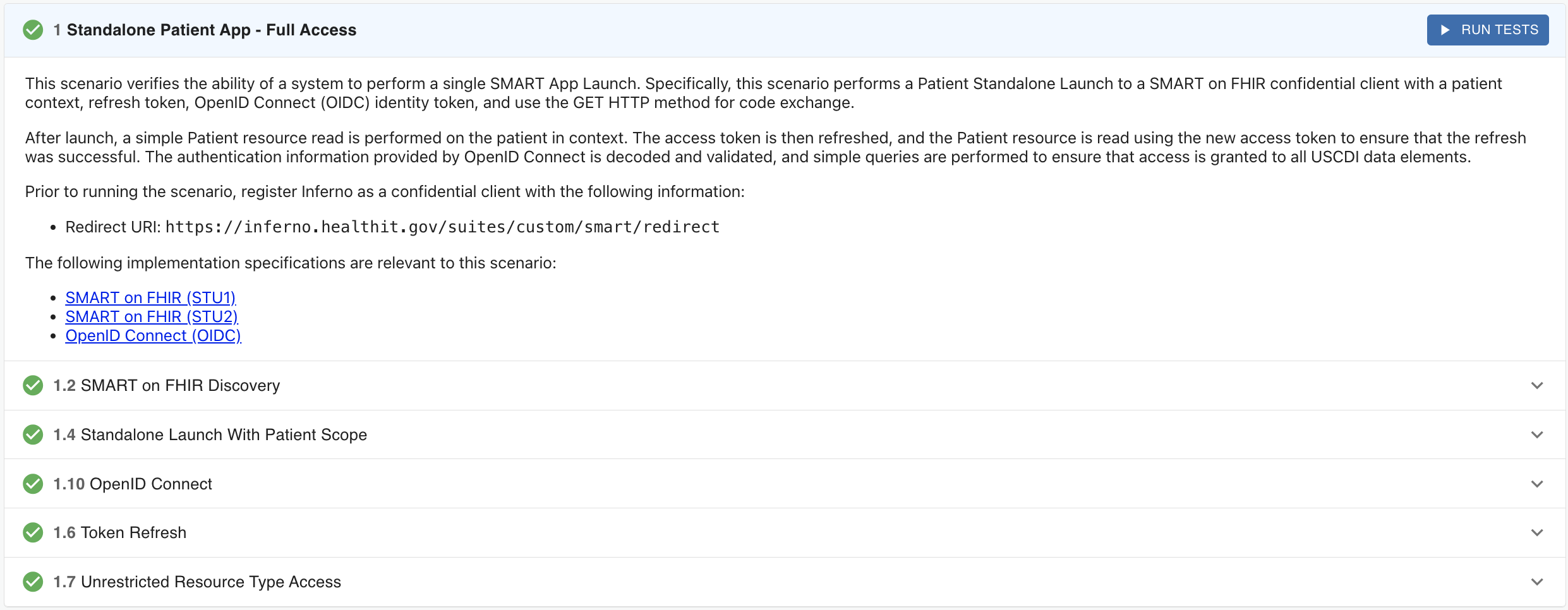Open the SMART on FHIR (STU2) link
Screen dimensions: 1568x610
(152, 316)
